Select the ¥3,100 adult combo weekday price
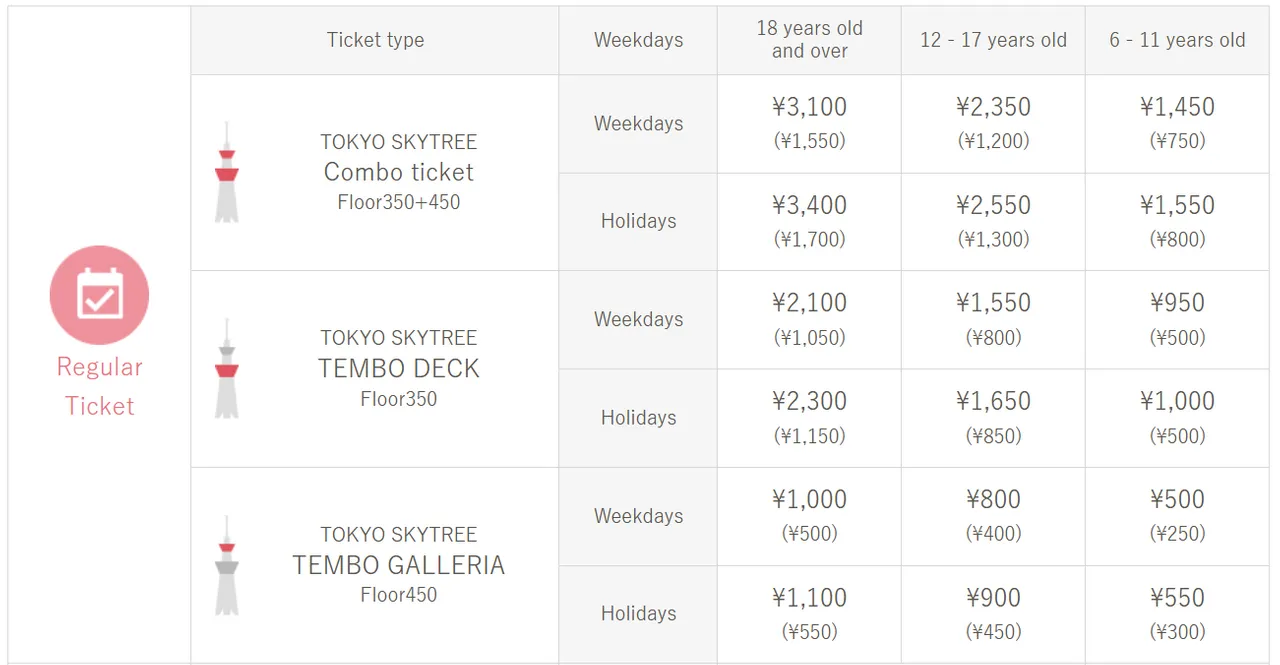The width and height of the screenshot is (1280, 665). [x=809, y=107]
